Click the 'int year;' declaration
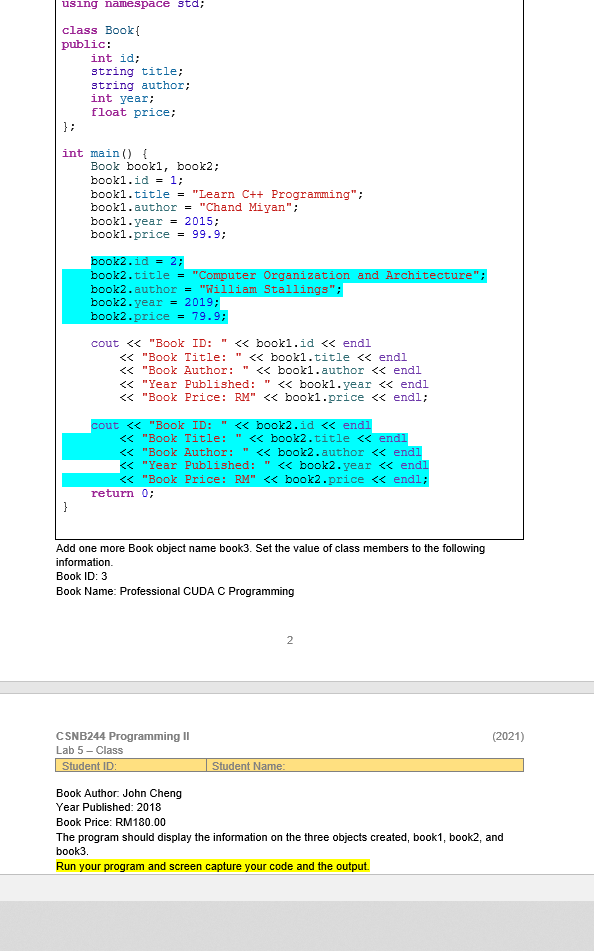 (x=123, y=98)
